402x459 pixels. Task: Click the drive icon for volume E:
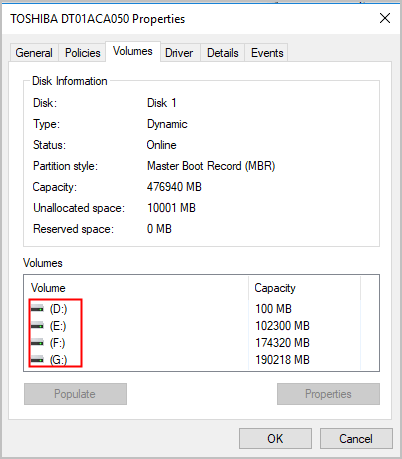point(37,326)
